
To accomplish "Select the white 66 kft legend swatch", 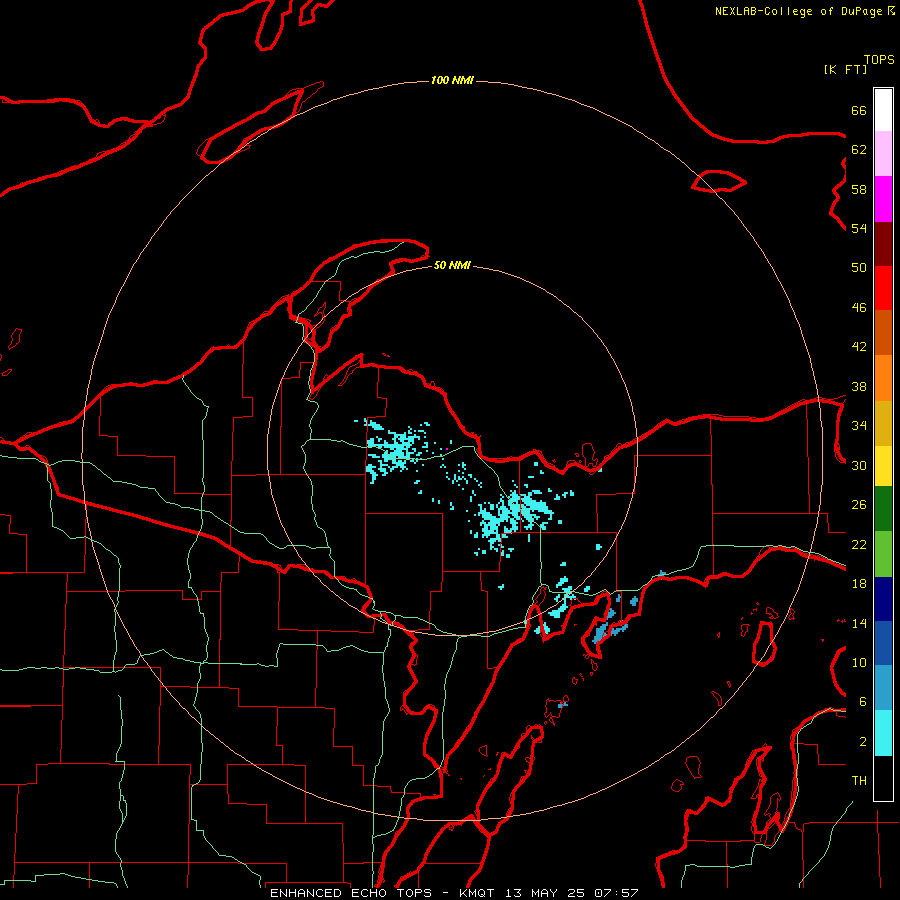I will [883, 110].
